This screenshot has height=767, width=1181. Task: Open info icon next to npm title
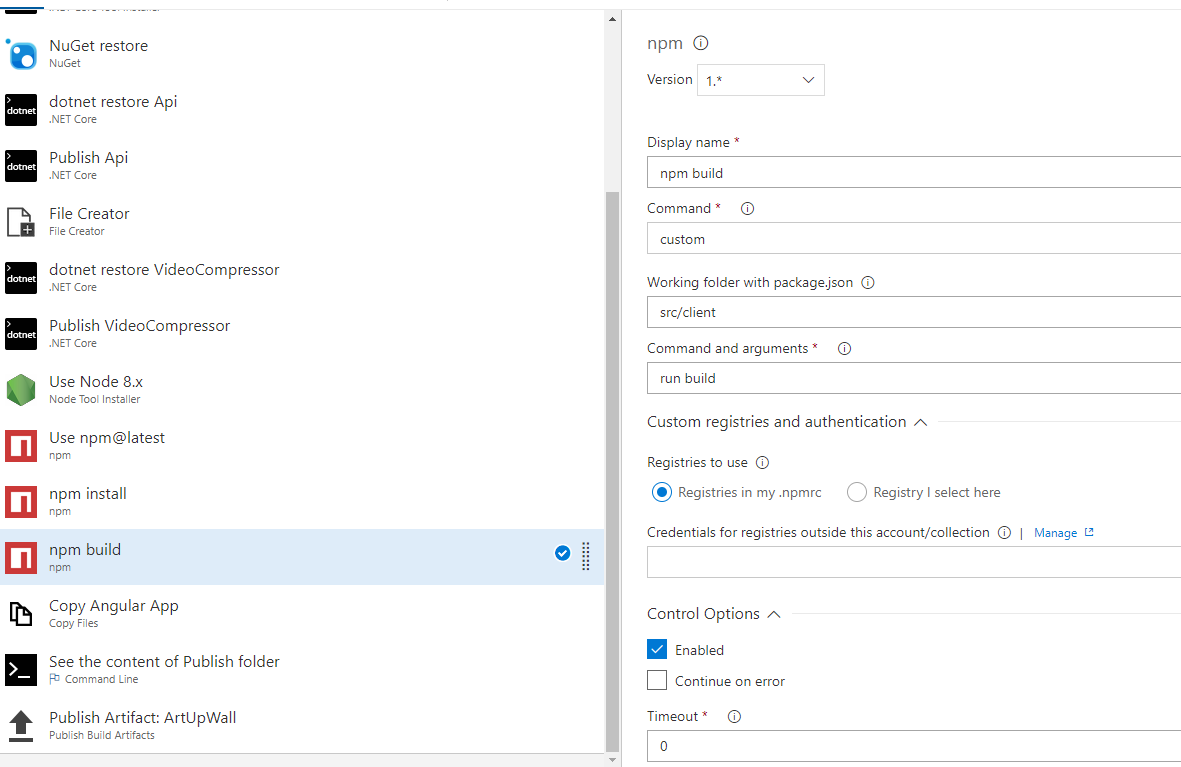tap(700, 43)
